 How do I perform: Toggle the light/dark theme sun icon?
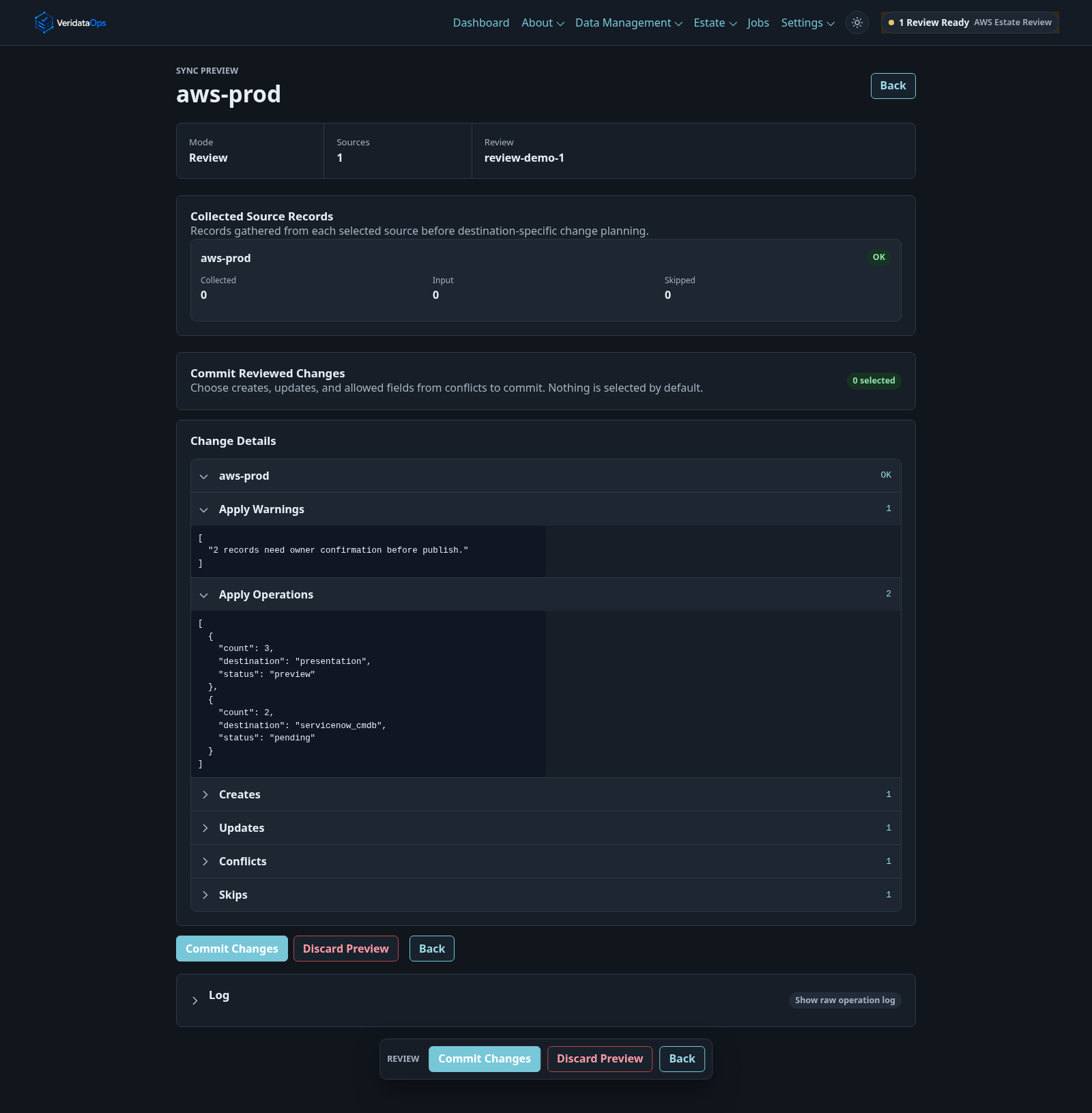pos(857,23)
